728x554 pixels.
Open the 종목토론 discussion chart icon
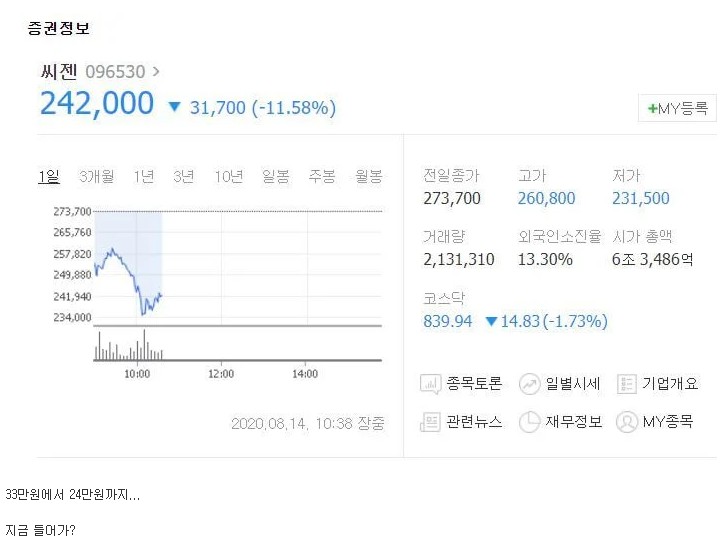click(x=430, y=384)
